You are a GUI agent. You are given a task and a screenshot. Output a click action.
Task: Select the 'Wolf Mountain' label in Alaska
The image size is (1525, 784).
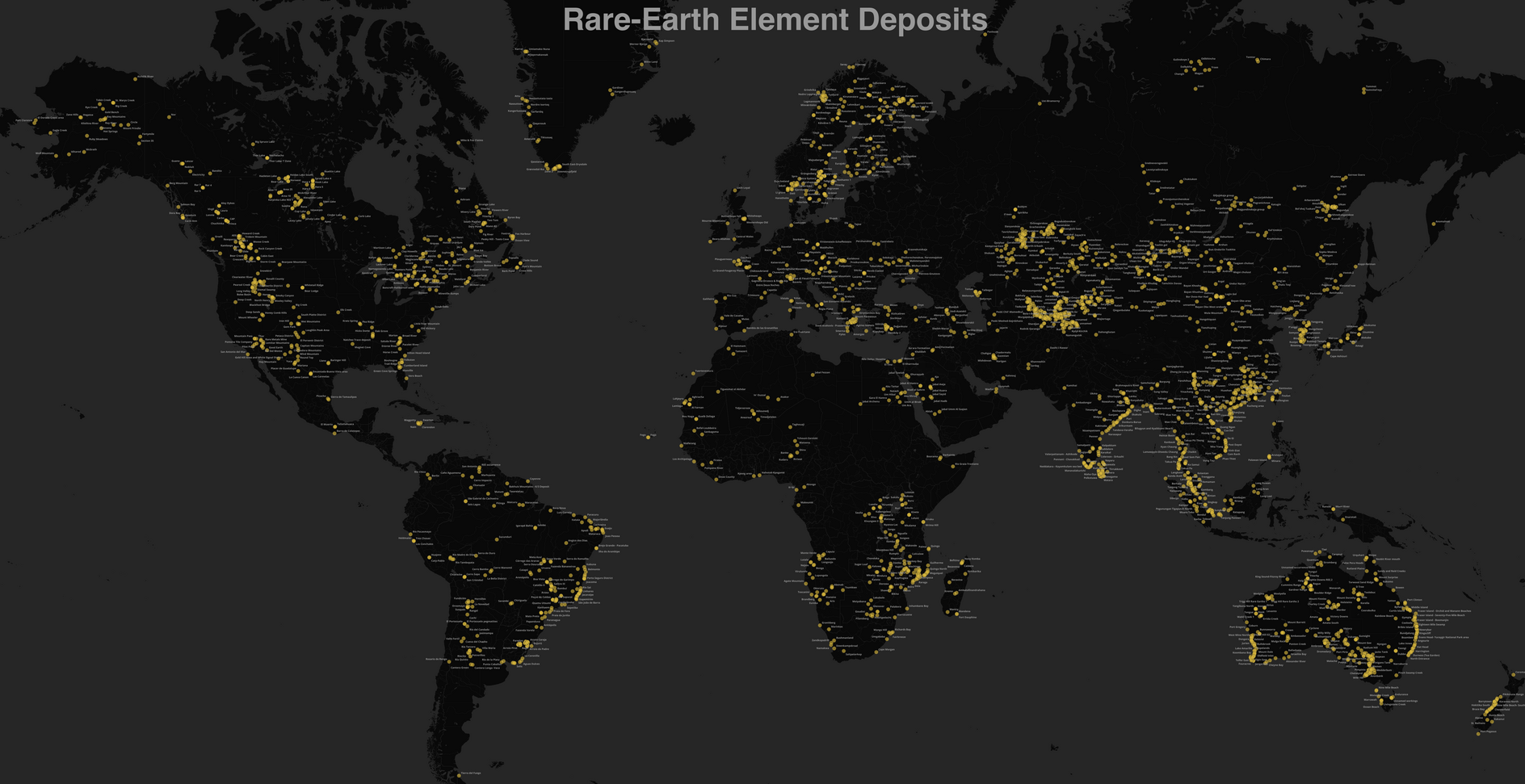click(x=45, y=153)
